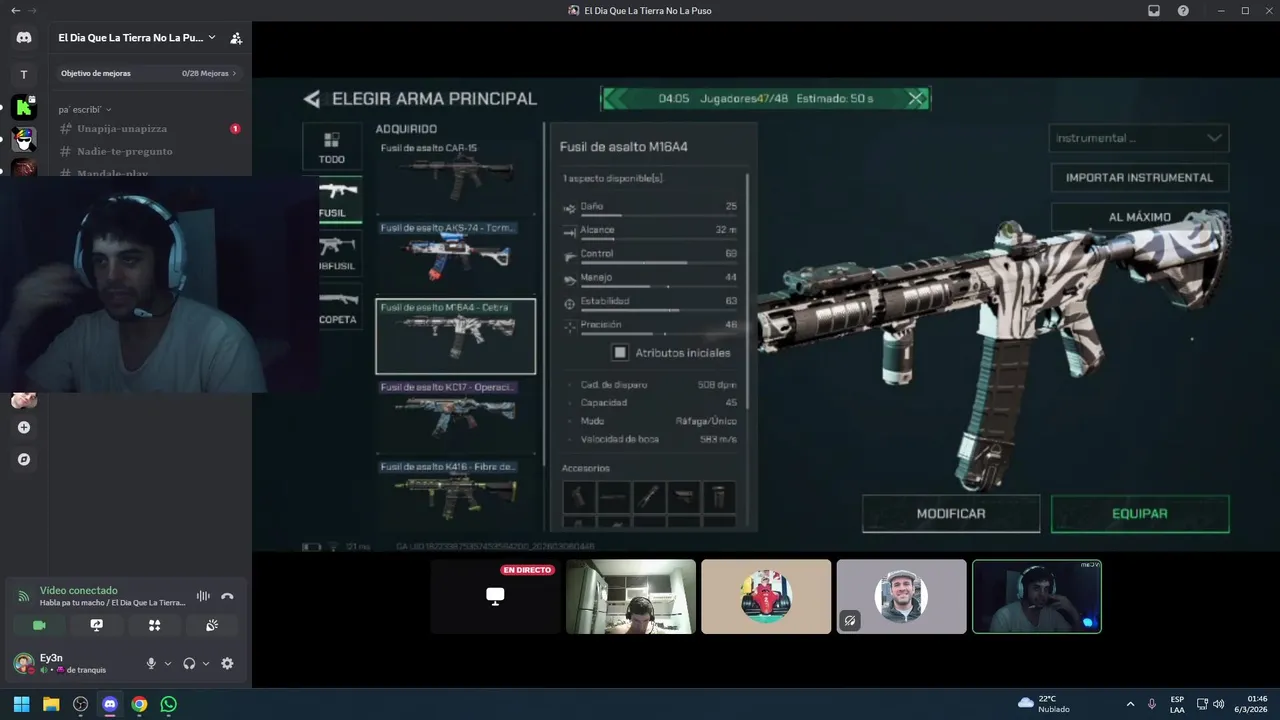The image size is (1280, 720).
Task: Open Google Chrome from the taskbar
Action: coord(139,704)
